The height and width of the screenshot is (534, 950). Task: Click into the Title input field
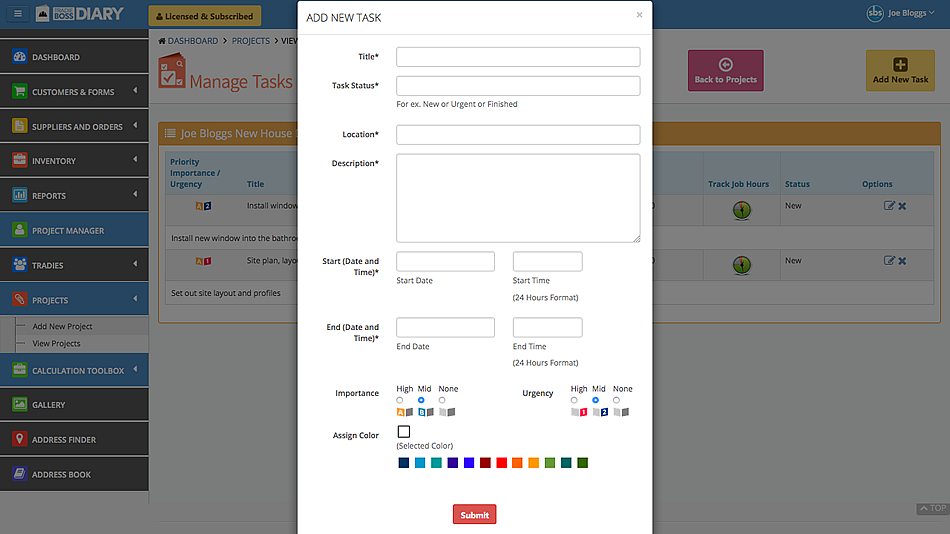pyautogui.click(x=517, y=57)
